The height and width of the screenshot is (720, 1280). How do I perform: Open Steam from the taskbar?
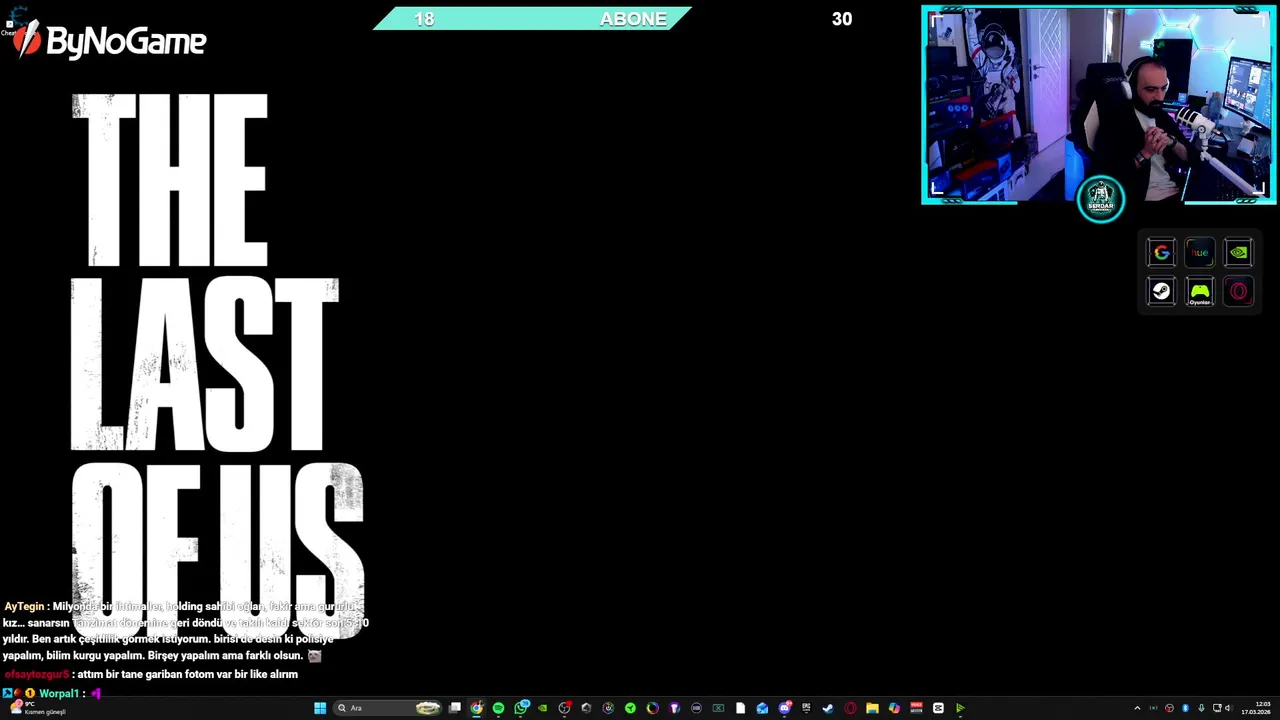coord(828,708)
